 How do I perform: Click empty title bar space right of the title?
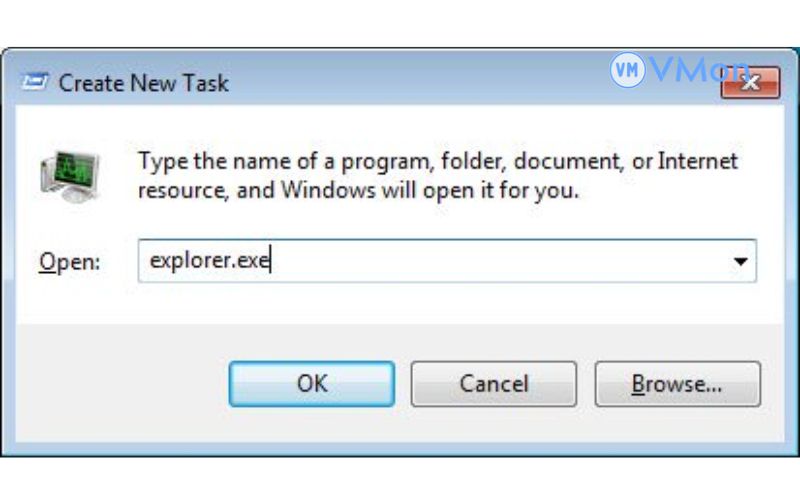(x=420, y=83)
